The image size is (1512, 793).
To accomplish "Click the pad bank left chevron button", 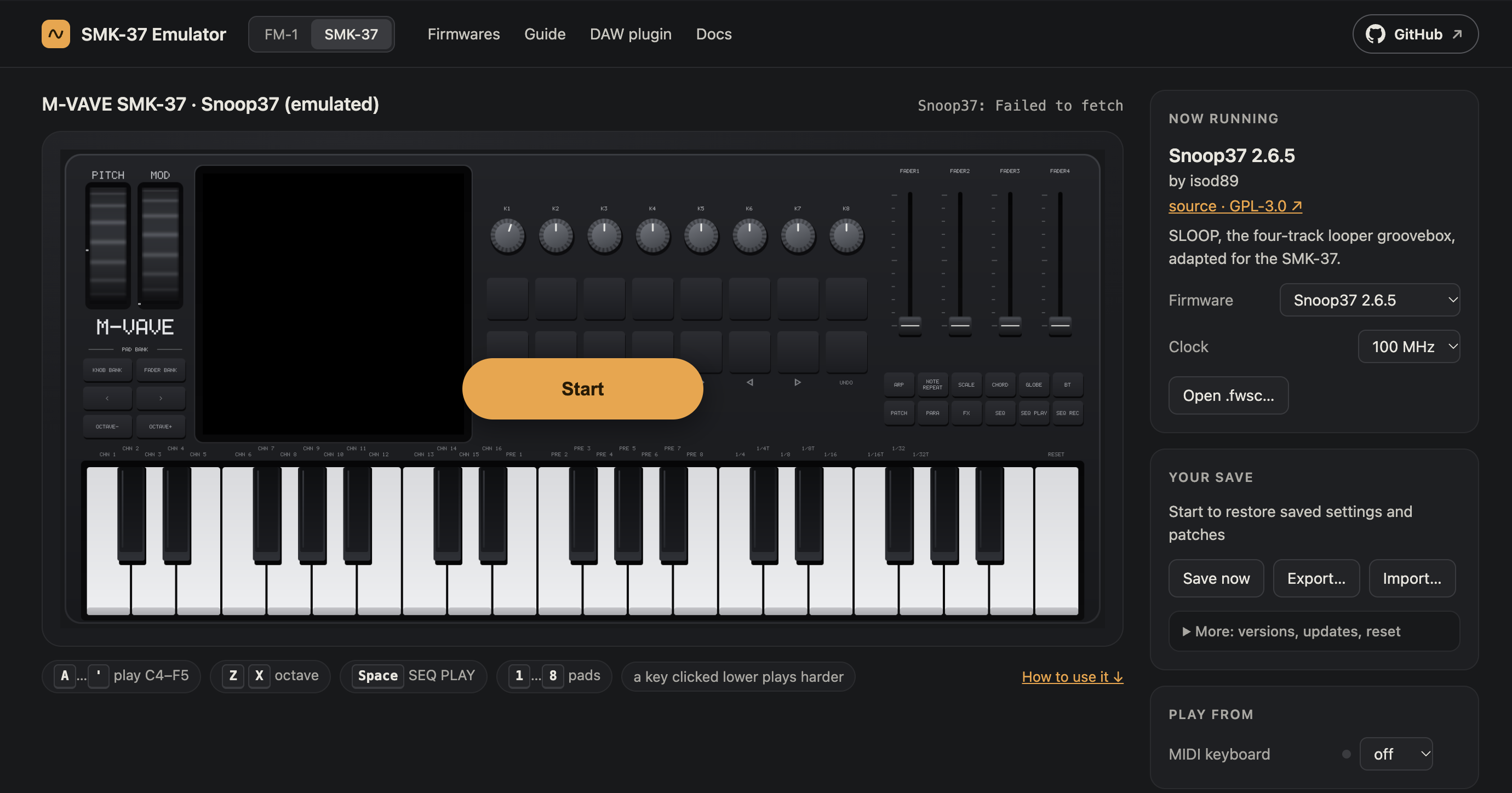I will coord(107,399).
